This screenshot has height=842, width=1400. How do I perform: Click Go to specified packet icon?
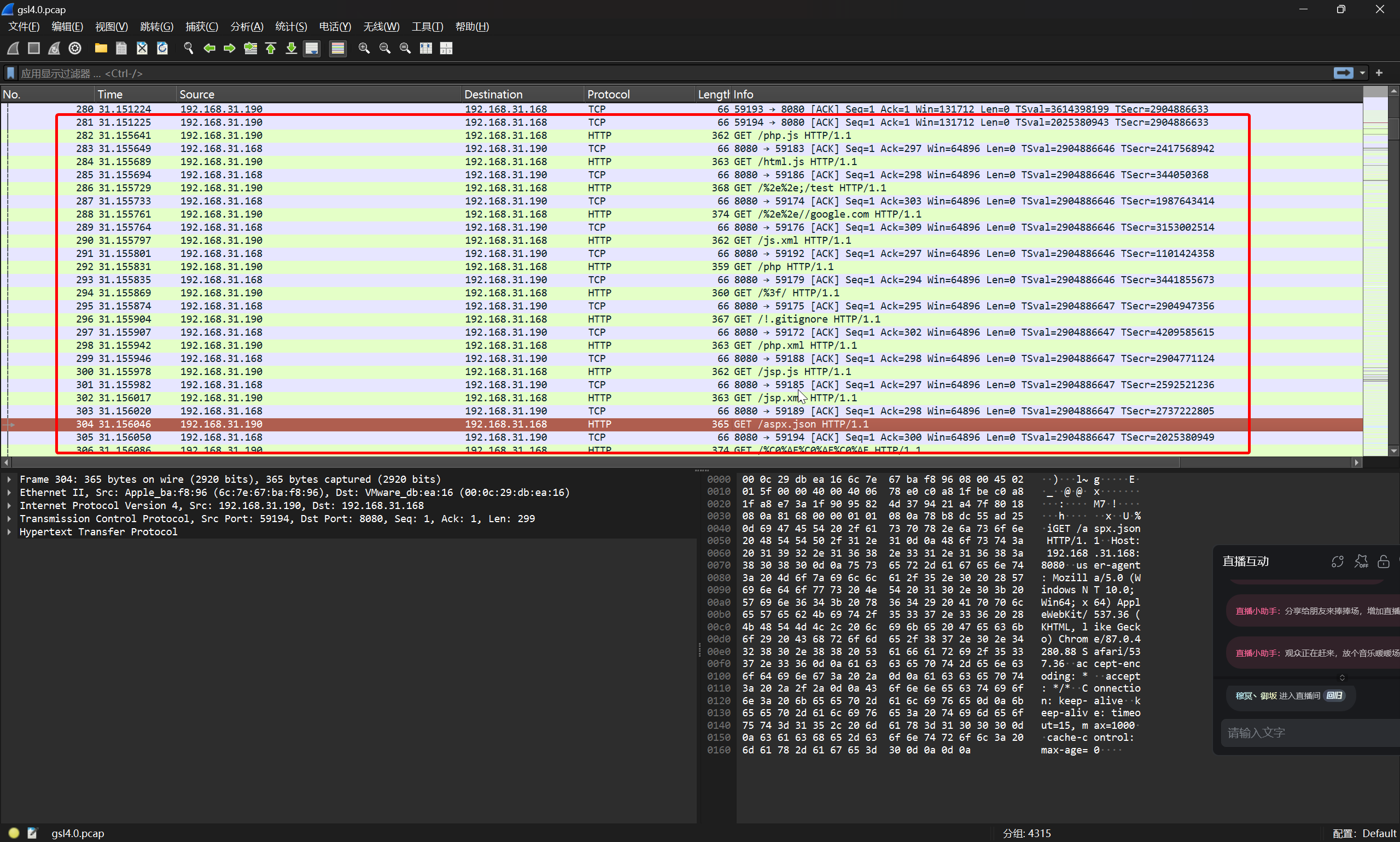coord(250,48)
